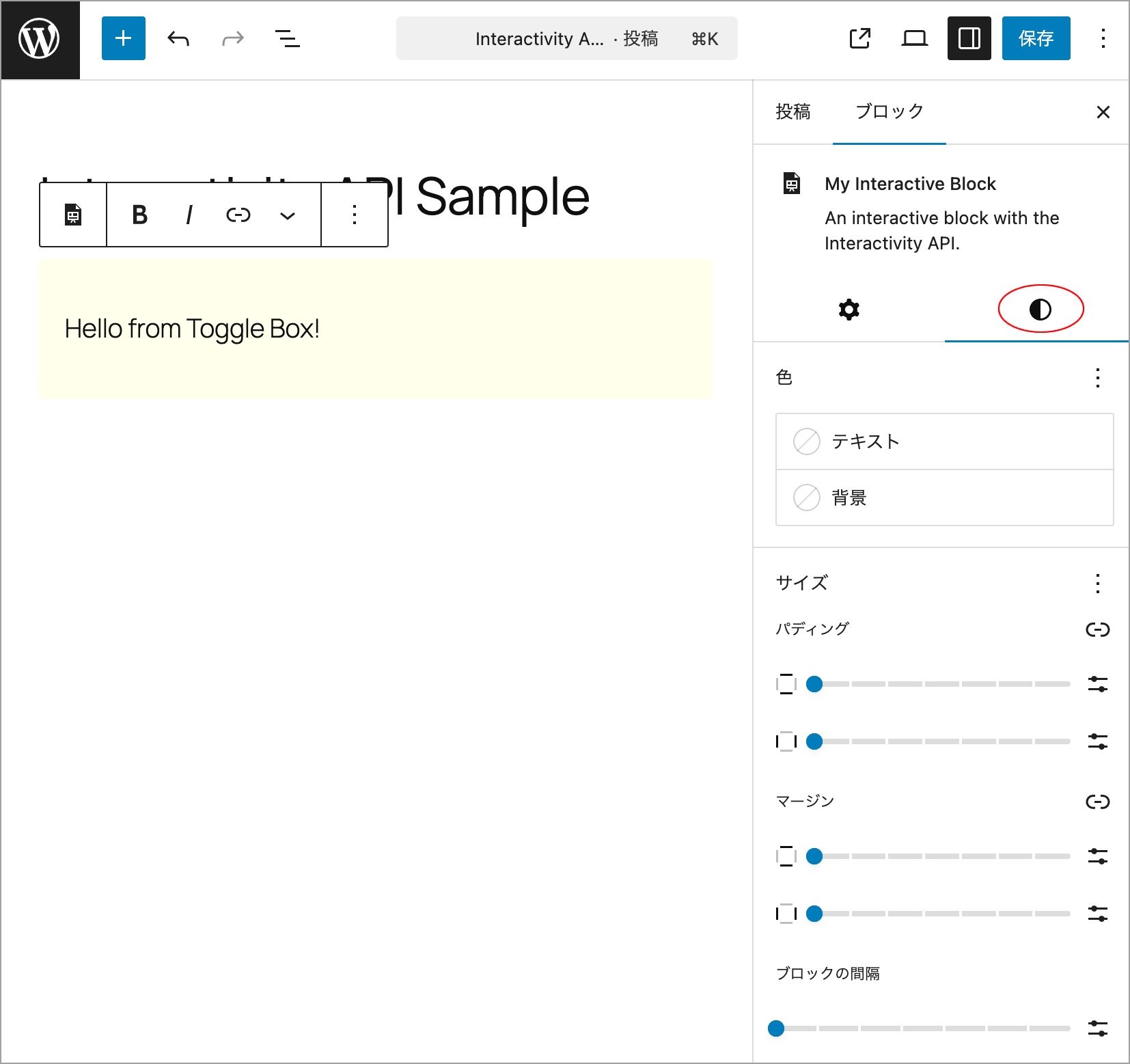Open the block styles tab
Image resolution: width=1130 pixels, height=1064 pixels.
(x=1041, y=310)
